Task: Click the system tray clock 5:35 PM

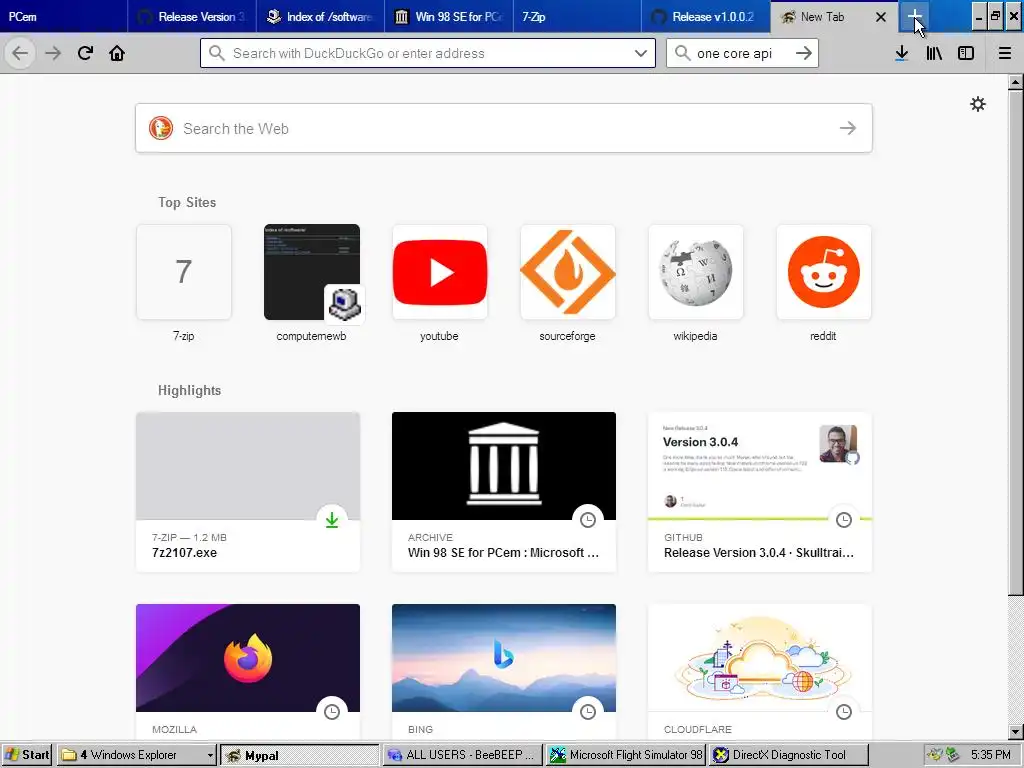Action: 991,755
